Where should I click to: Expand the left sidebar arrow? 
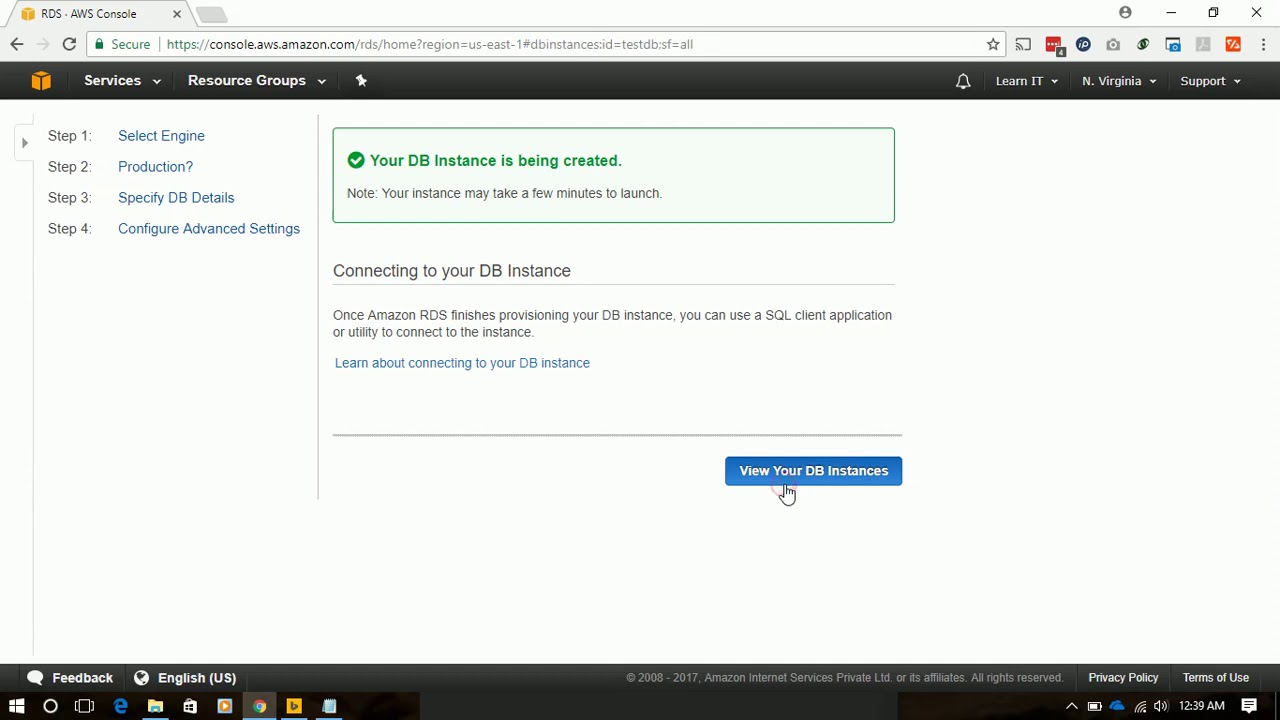[x=25, y=143]
